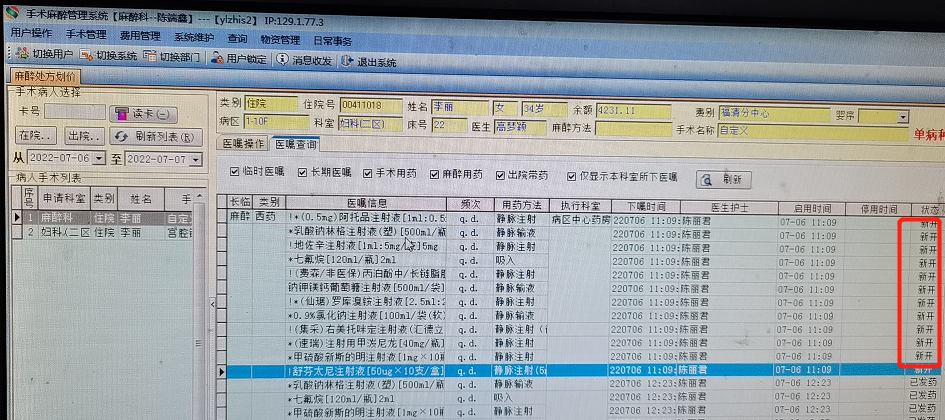Select patient row 1 麻醉科 李丽
945x420 pixels.
click(x=110, y=218)
